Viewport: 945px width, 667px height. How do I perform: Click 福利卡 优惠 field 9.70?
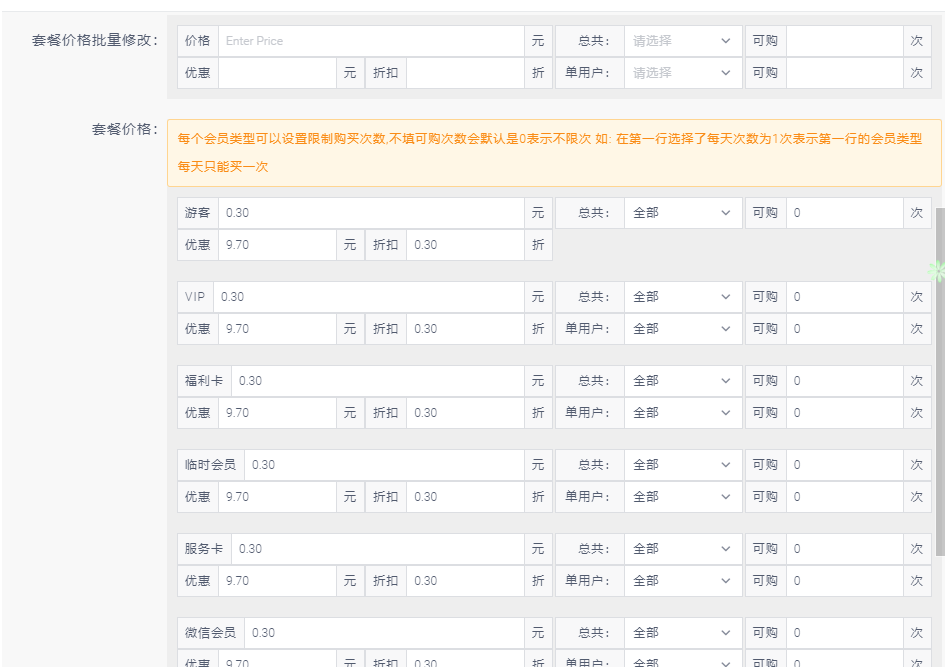click(277, 413)
